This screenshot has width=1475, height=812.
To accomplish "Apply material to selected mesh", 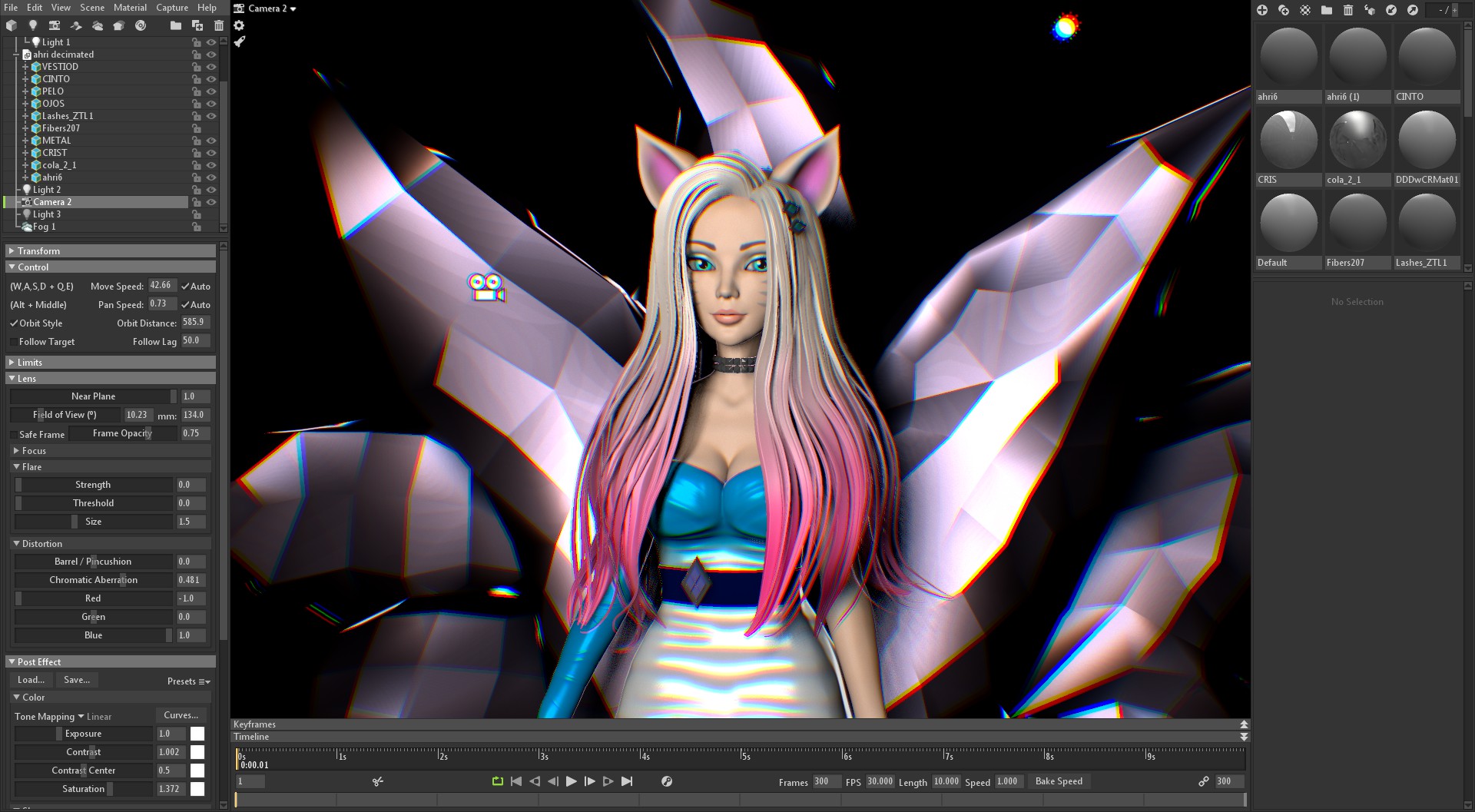I will coord(1370,10).
